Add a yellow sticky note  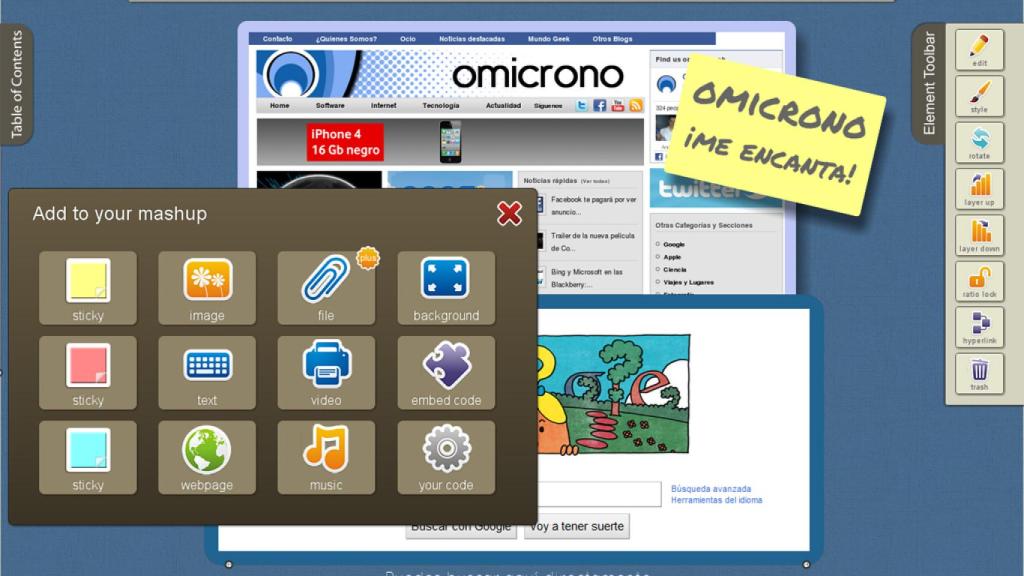[87, 289]
